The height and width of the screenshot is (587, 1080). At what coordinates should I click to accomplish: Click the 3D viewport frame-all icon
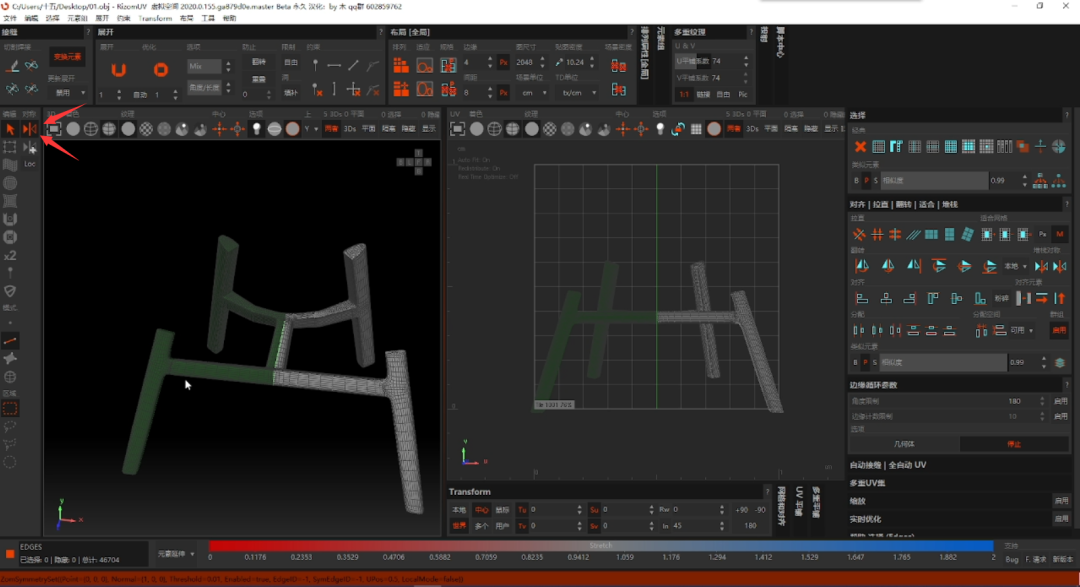point(54,129)
